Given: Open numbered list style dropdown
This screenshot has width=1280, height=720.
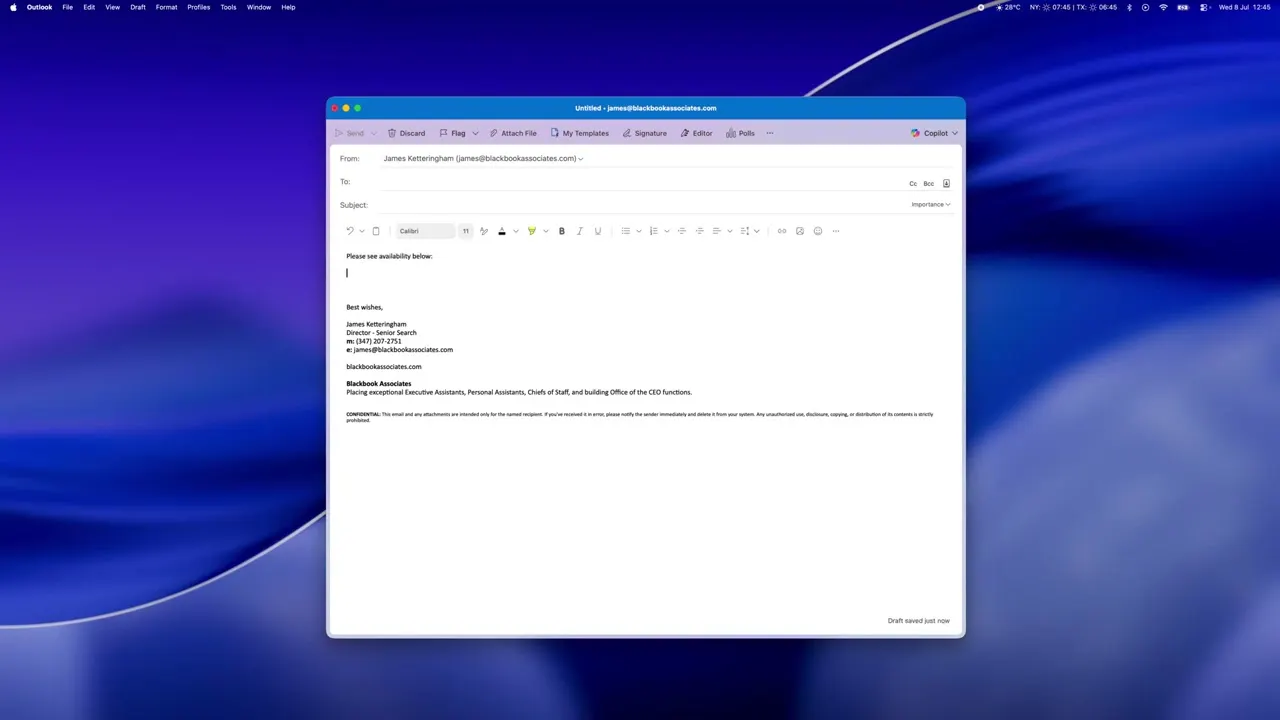Looking at the screenshot, I should pyautogui.click(x=667, y=231).
